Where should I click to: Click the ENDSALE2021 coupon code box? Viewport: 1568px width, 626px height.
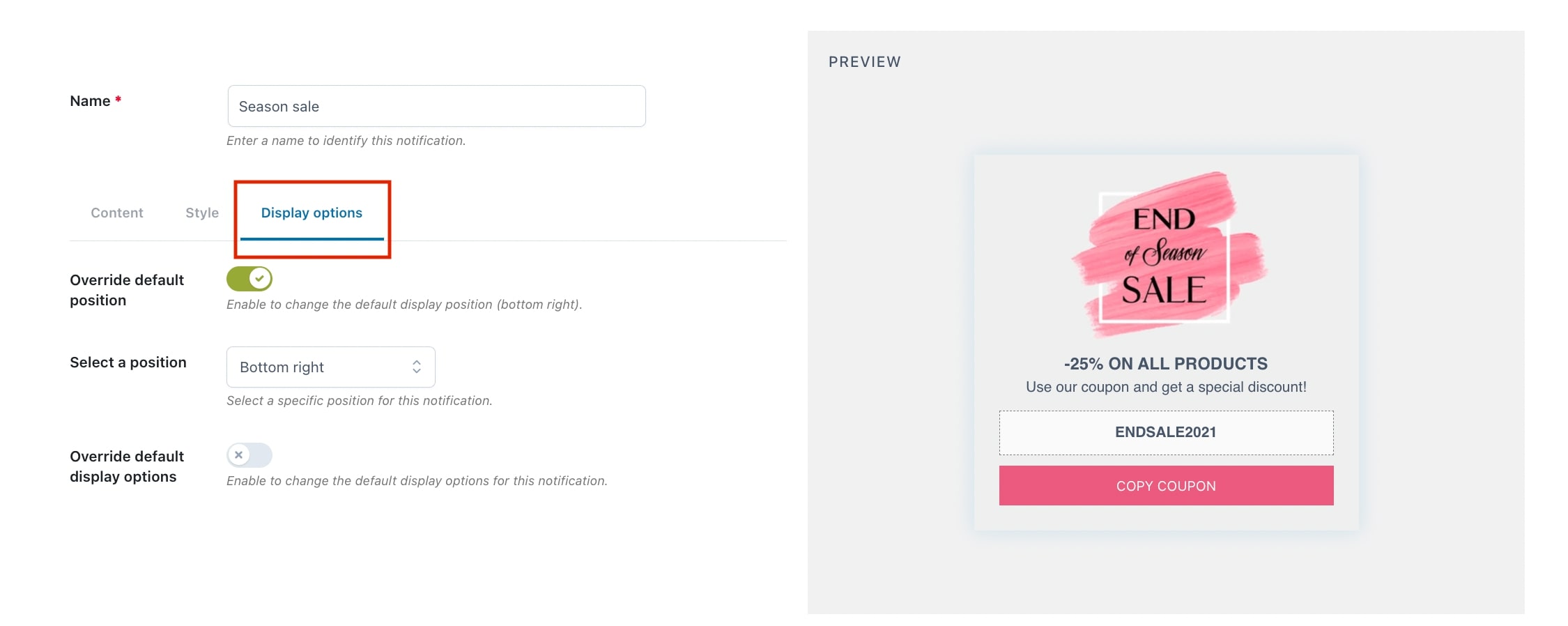[1166, 432]
